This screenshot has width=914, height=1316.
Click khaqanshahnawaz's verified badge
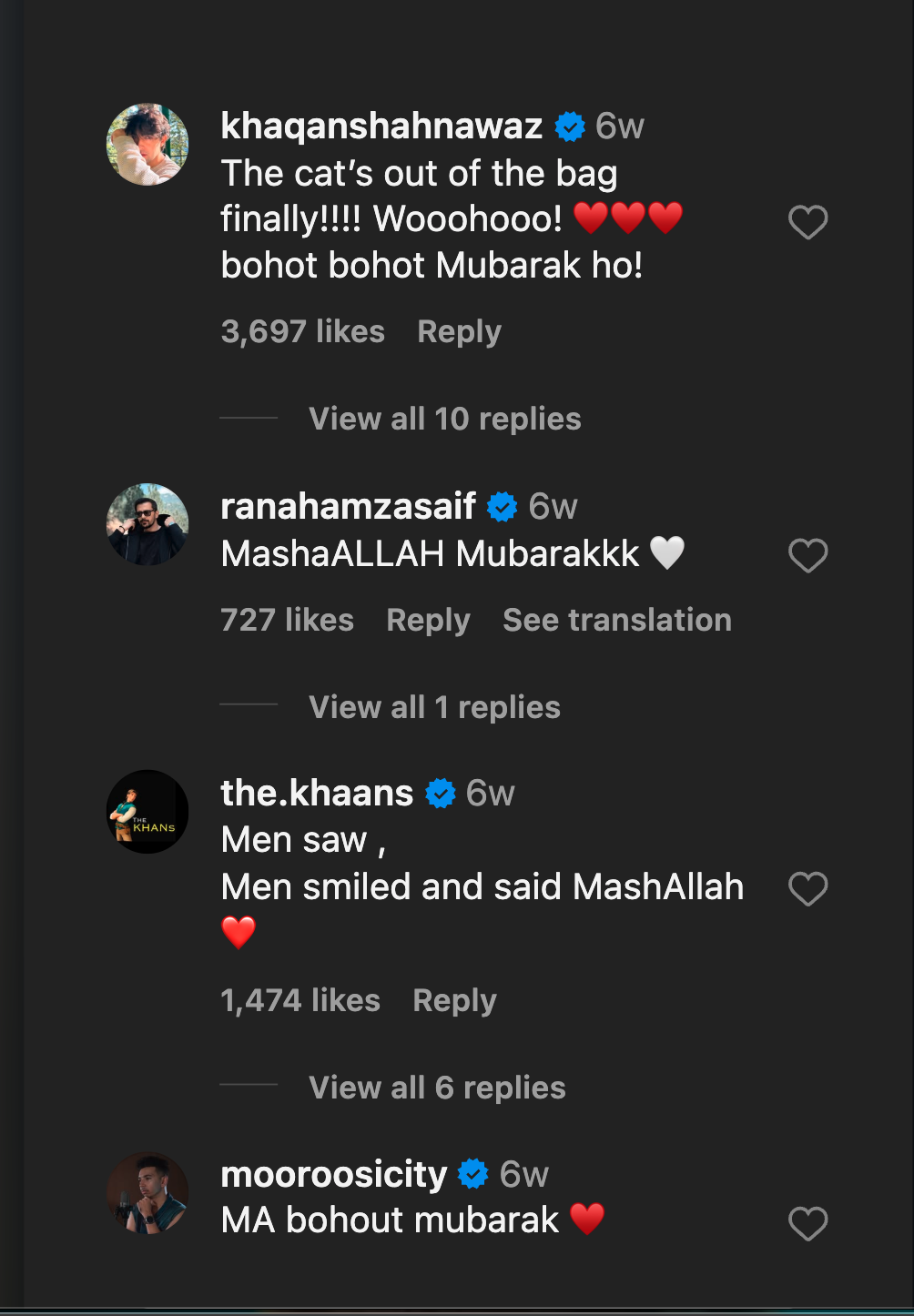[569, 126]
